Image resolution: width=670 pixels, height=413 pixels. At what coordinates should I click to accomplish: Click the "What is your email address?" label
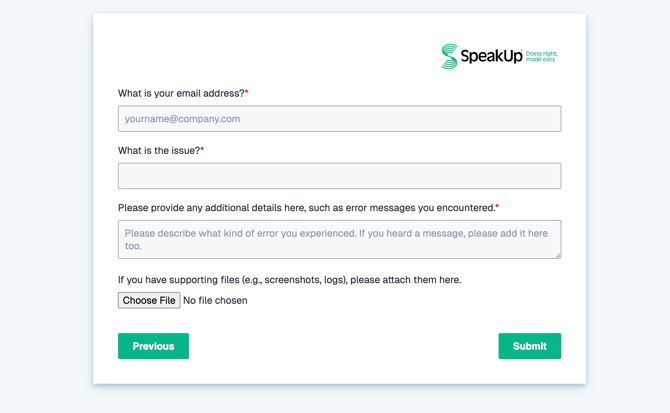pyautogui.click(x=180, y=93)
